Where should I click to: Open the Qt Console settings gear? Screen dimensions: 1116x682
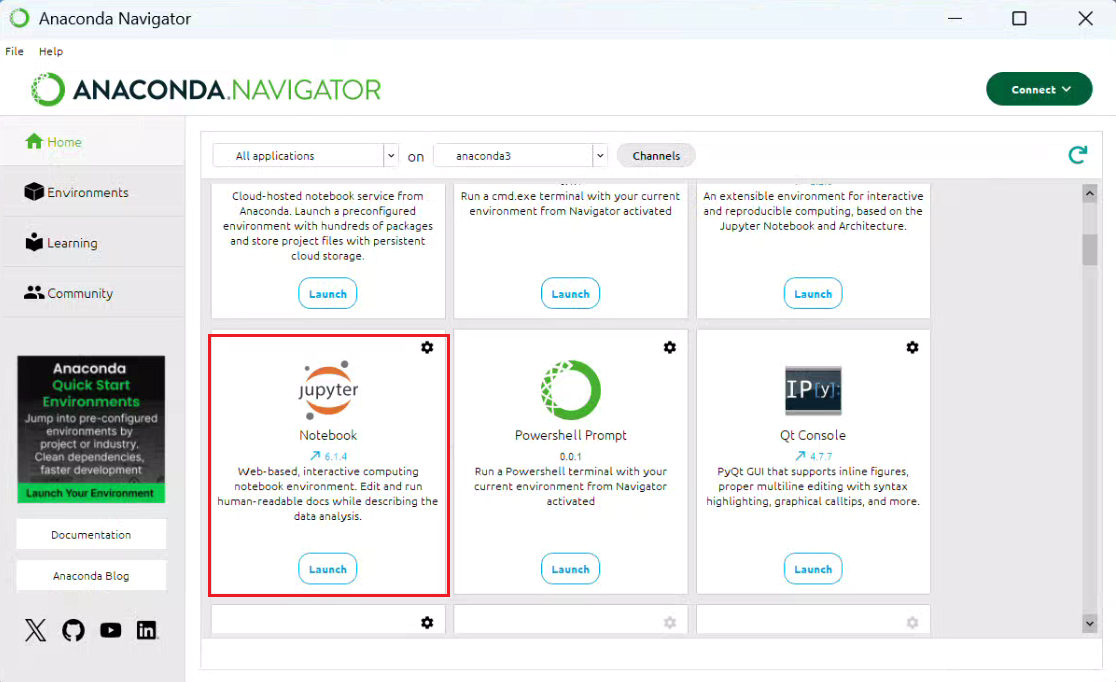tap(912, 347)
